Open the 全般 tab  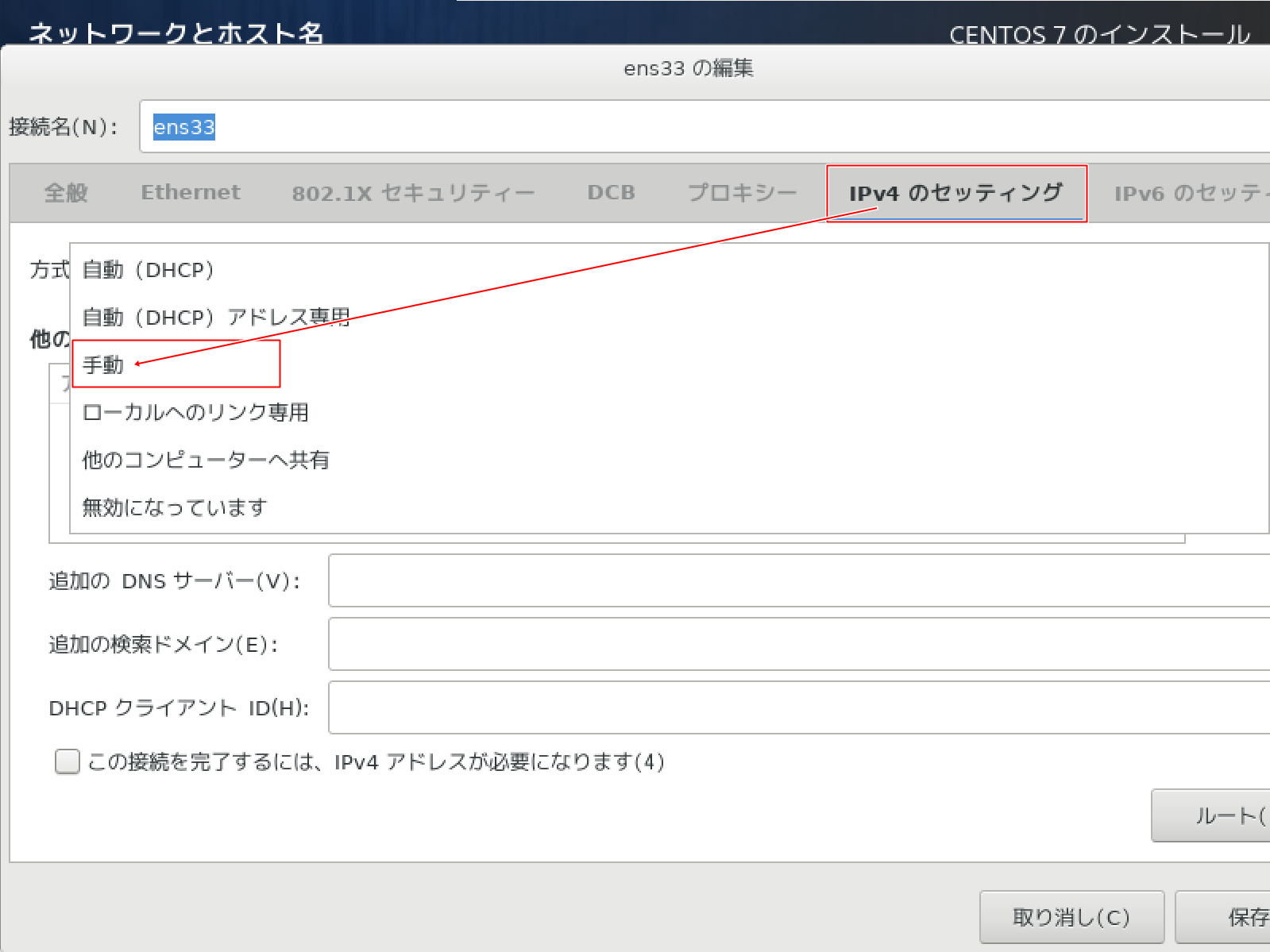66,193
